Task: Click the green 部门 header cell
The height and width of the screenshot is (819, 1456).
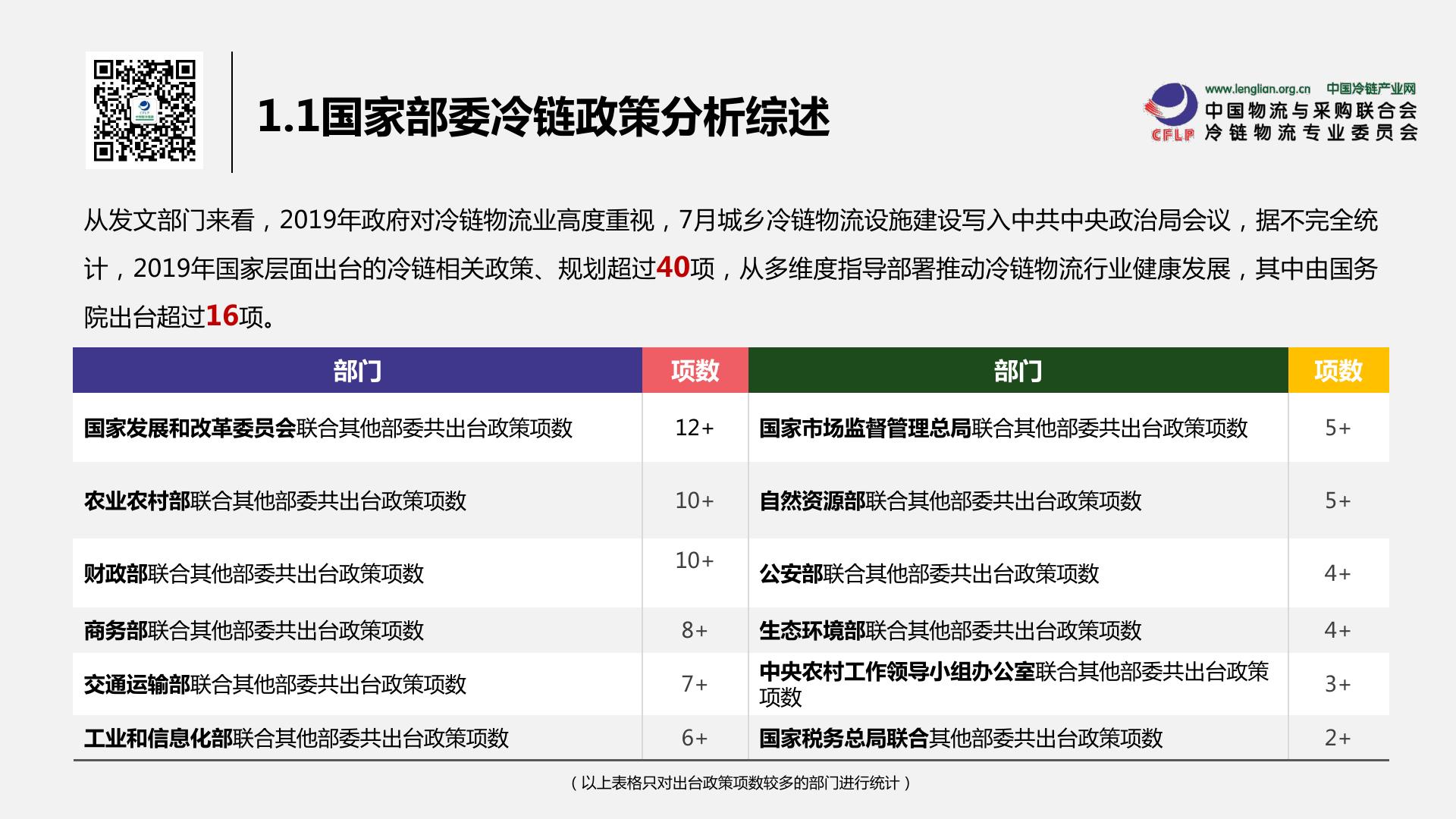Action: [1018, 371]
